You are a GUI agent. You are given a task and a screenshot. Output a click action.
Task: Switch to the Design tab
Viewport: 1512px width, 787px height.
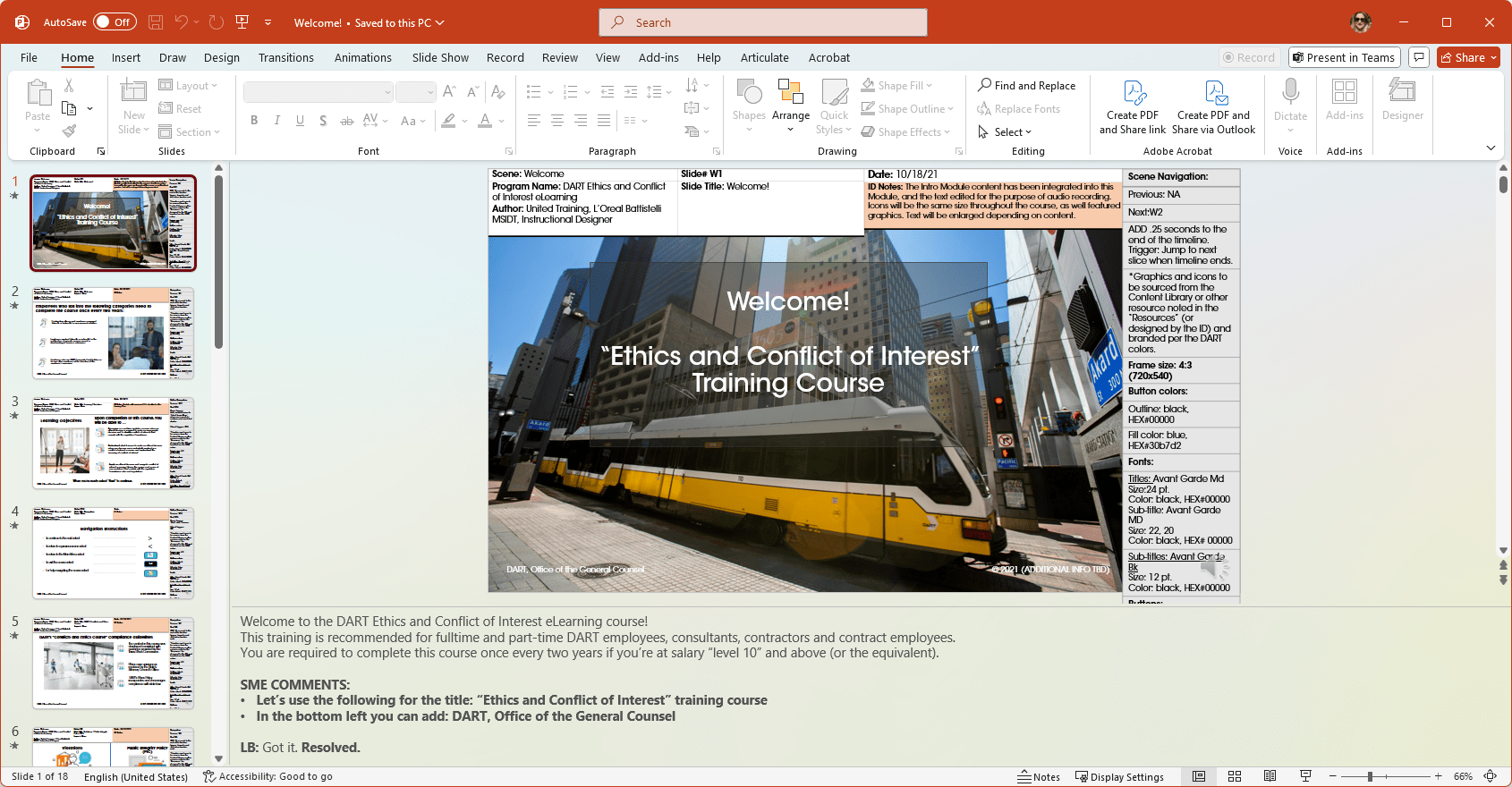coord(222,57)
